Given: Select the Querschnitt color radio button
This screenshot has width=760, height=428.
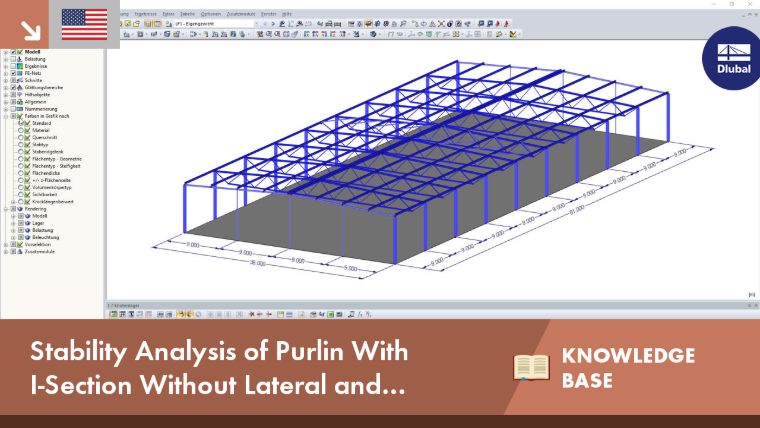Looking at the screenshot, I should pos(21,137).
